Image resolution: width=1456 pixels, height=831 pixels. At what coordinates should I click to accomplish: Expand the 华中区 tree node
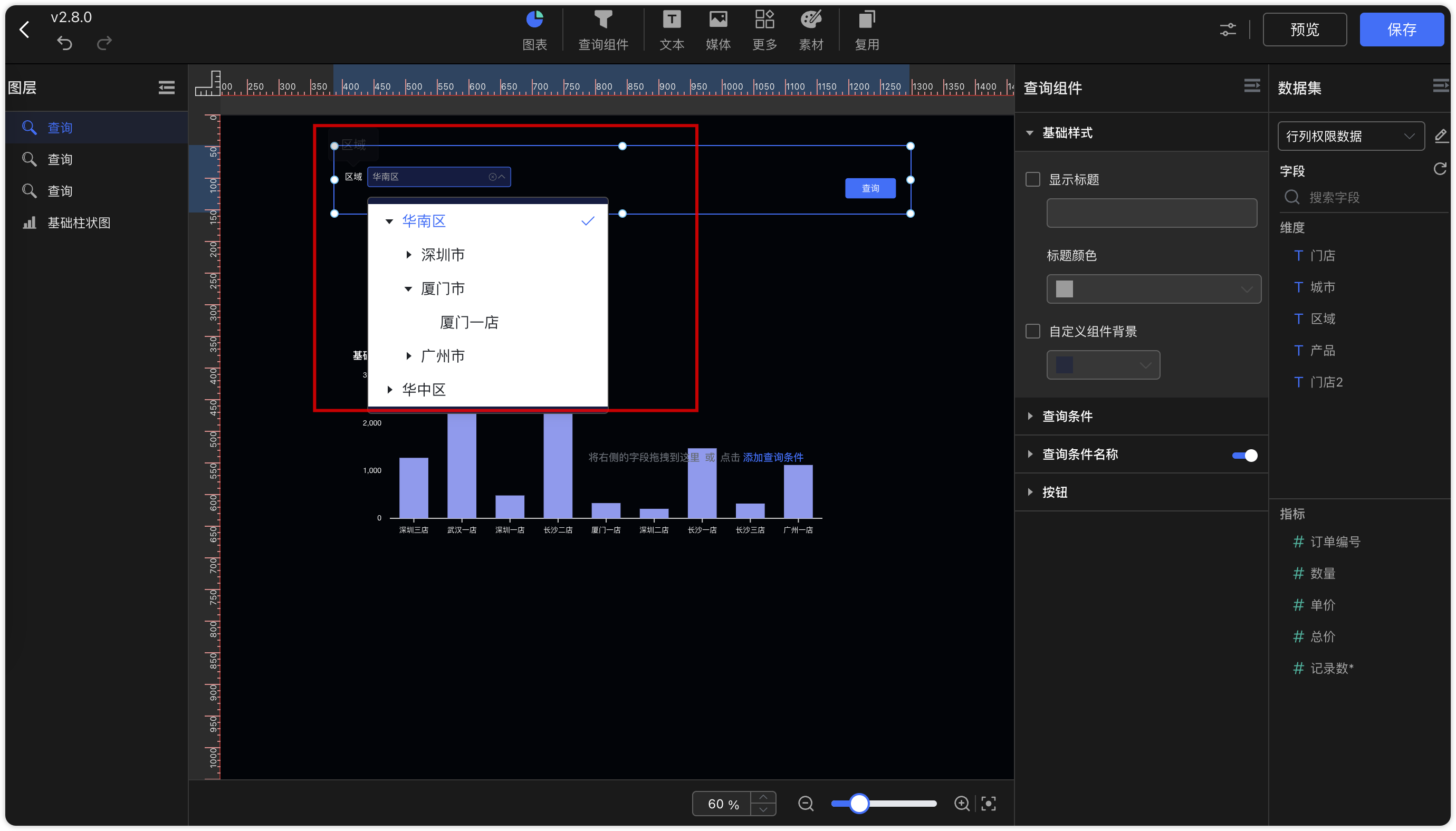point(389,390)
